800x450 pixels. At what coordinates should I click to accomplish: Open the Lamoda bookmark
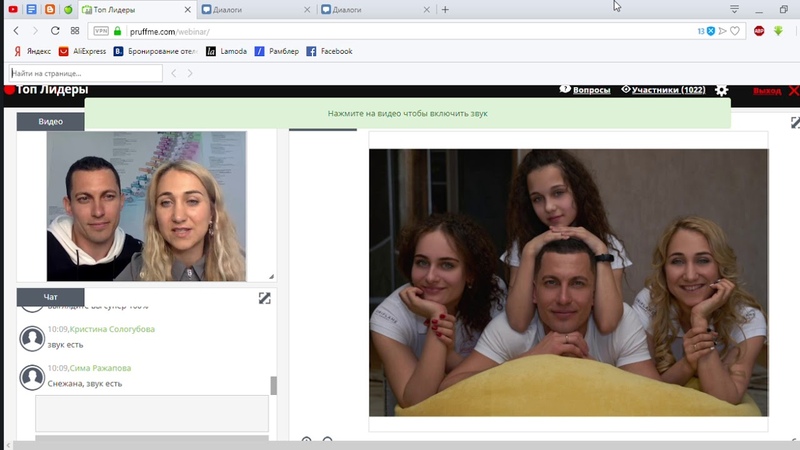pyautogui.click(x=227, y=51)
